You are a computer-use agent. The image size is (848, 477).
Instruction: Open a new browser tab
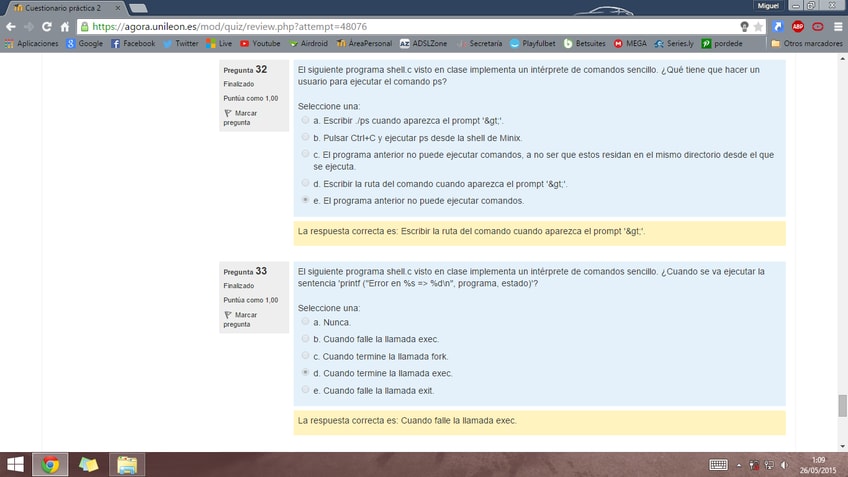pos(138,8)
